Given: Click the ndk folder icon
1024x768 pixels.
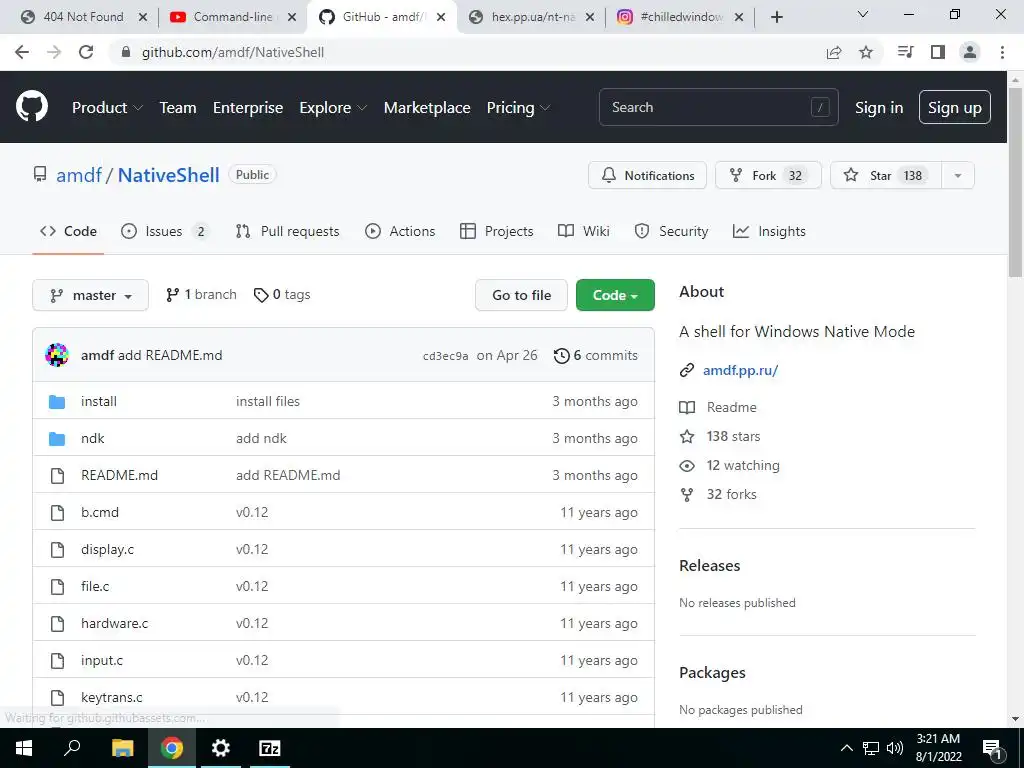Looking at the screenshot, I should (x=57, y=439).
